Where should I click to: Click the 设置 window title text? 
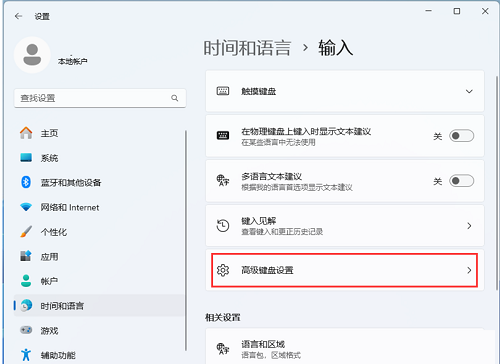point(42,16)
